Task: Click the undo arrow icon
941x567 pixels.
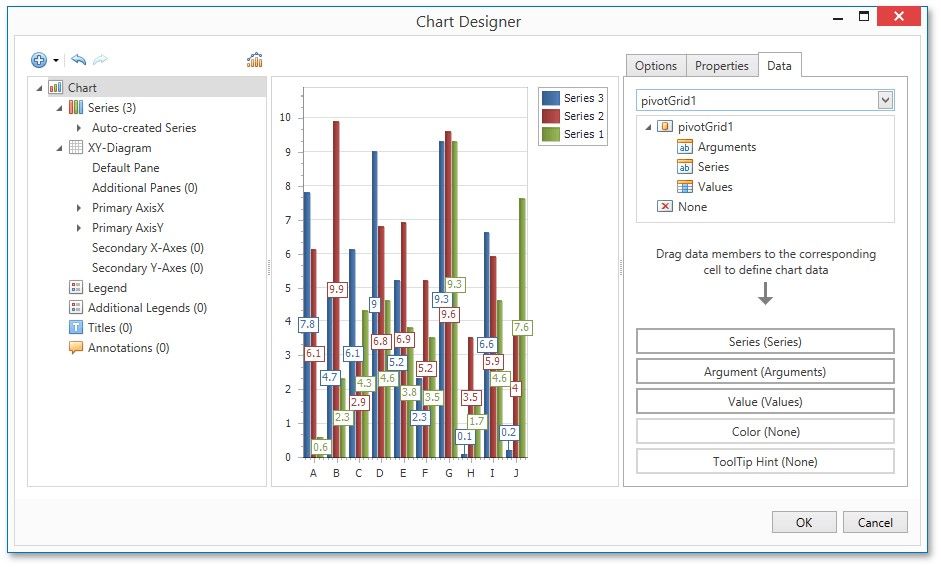Action: point(78,60)
